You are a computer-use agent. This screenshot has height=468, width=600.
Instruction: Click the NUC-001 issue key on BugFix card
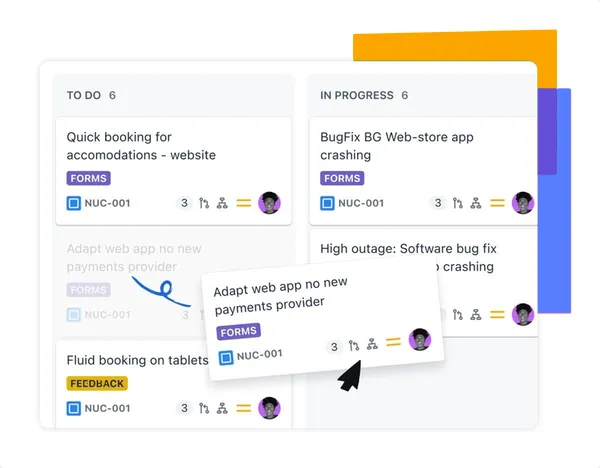point(360,203)
